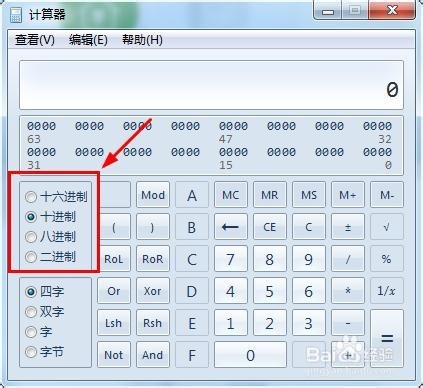Click the RoR rotate right button
This screenshot has width=423, height=388.
[x=153, y=259]
